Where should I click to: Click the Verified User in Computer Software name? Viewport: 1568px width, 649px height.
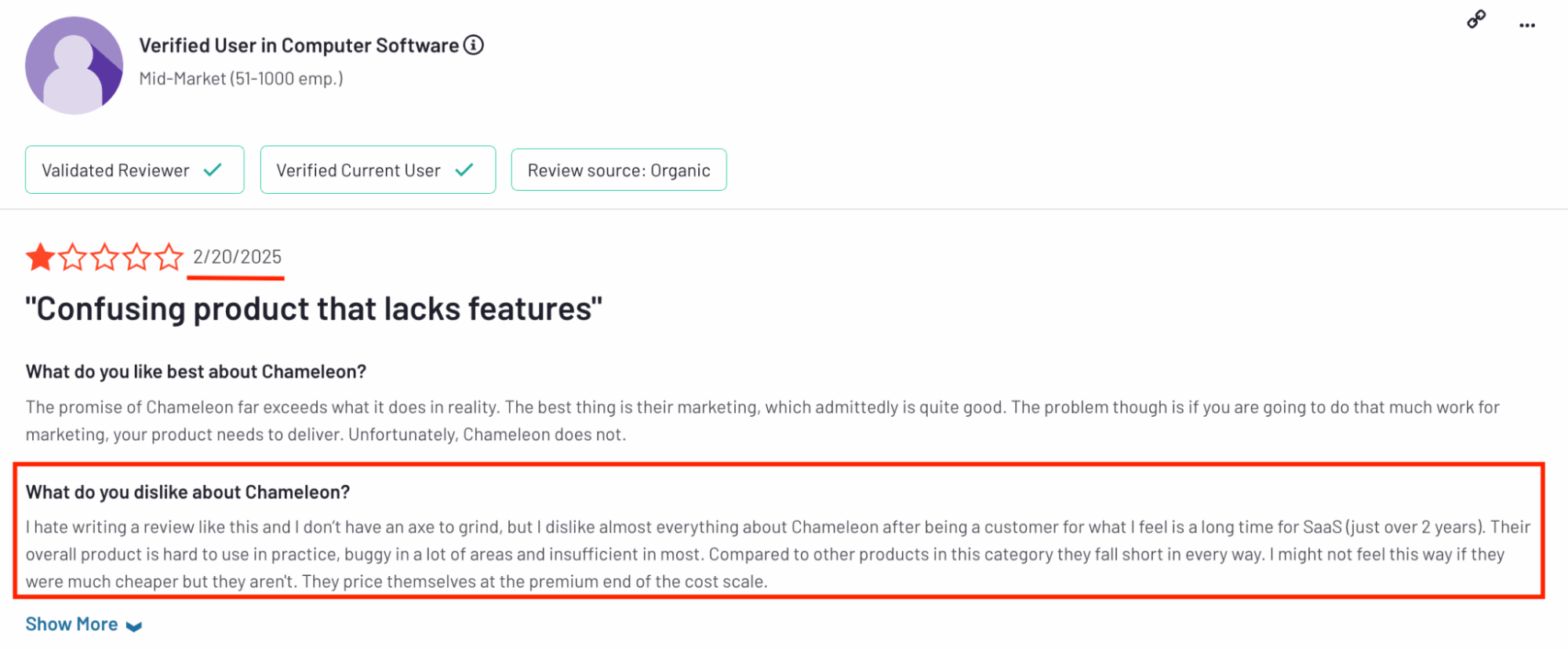299,46
